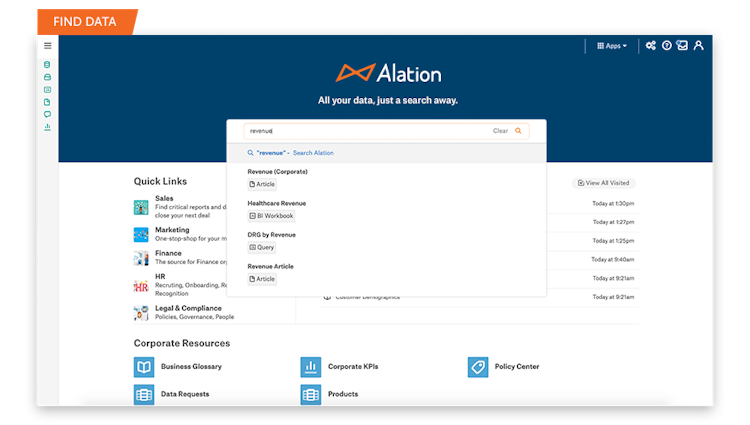
Task: Click the Today at 1:27pm visited entry
Action: (614, 222)
